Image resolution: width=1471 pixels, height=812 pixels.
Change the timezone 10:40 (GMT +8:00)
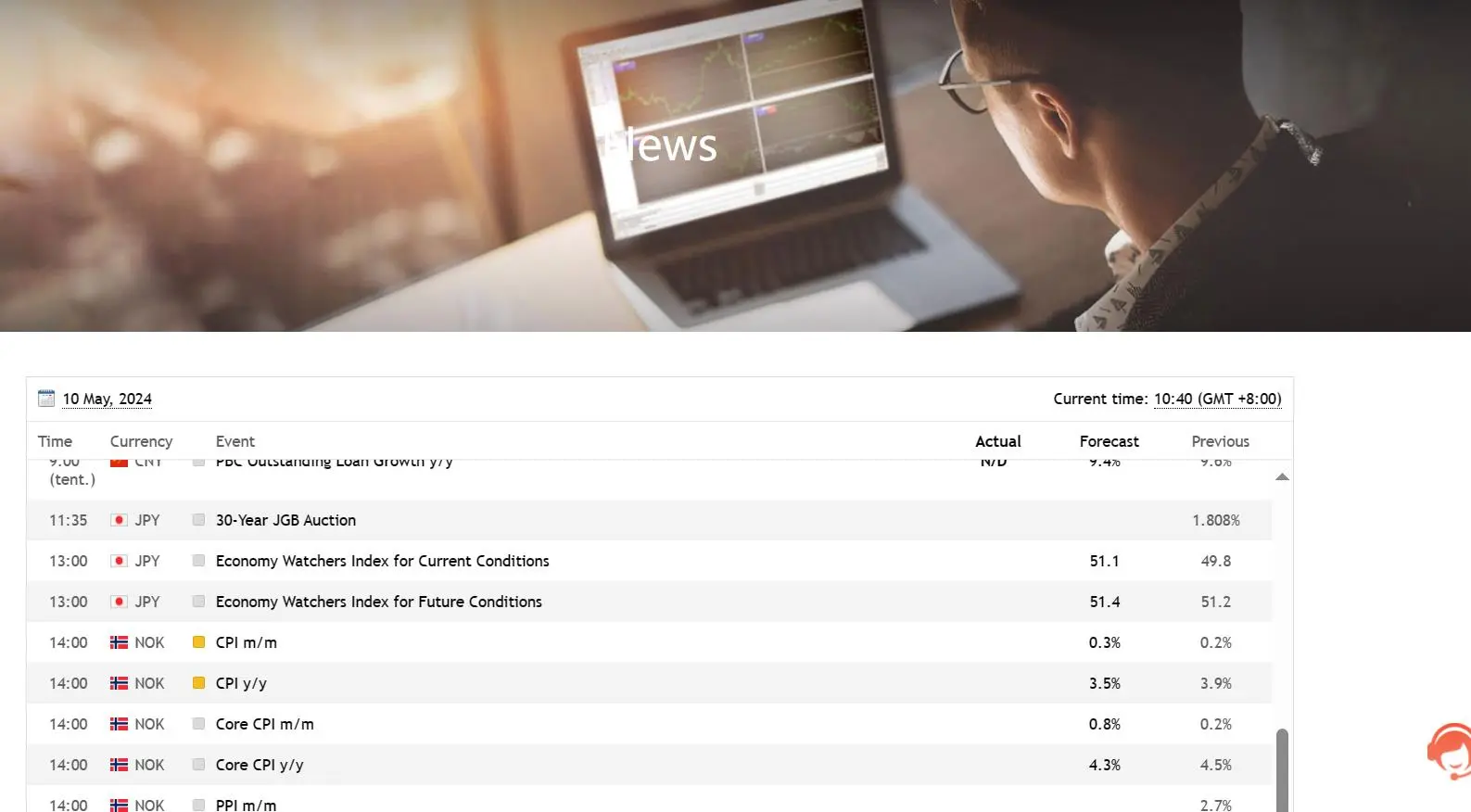pyautogui.click(x=1218, y=399)
